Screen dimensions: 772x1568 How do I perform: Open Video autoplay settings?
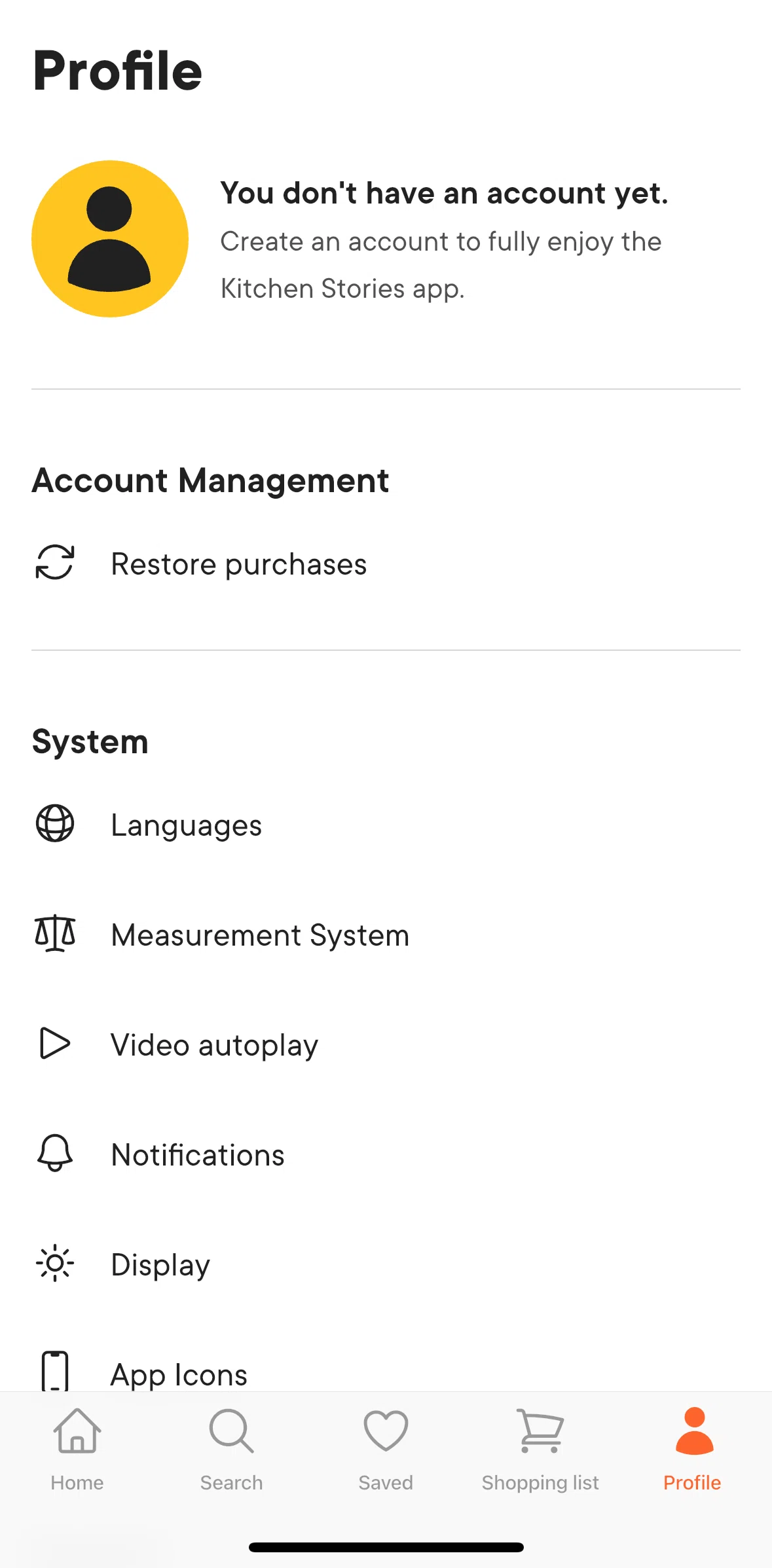(x=386, y=1044)
